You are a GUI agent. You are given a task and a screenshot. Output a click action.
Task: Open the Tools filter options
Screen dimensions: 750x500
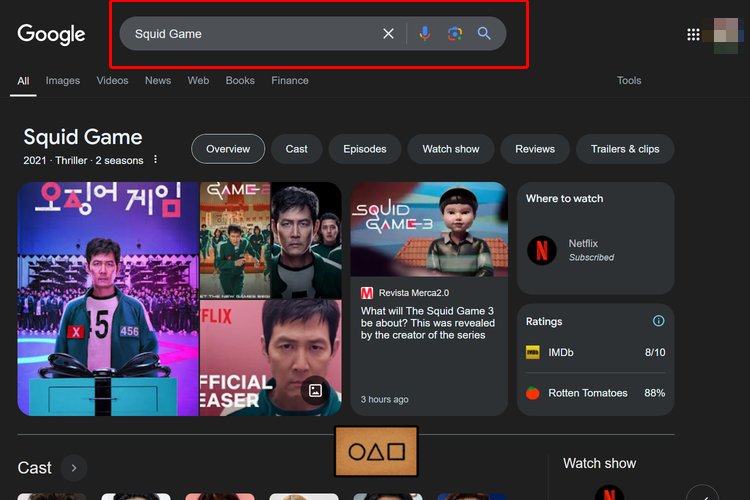[629, 81]
